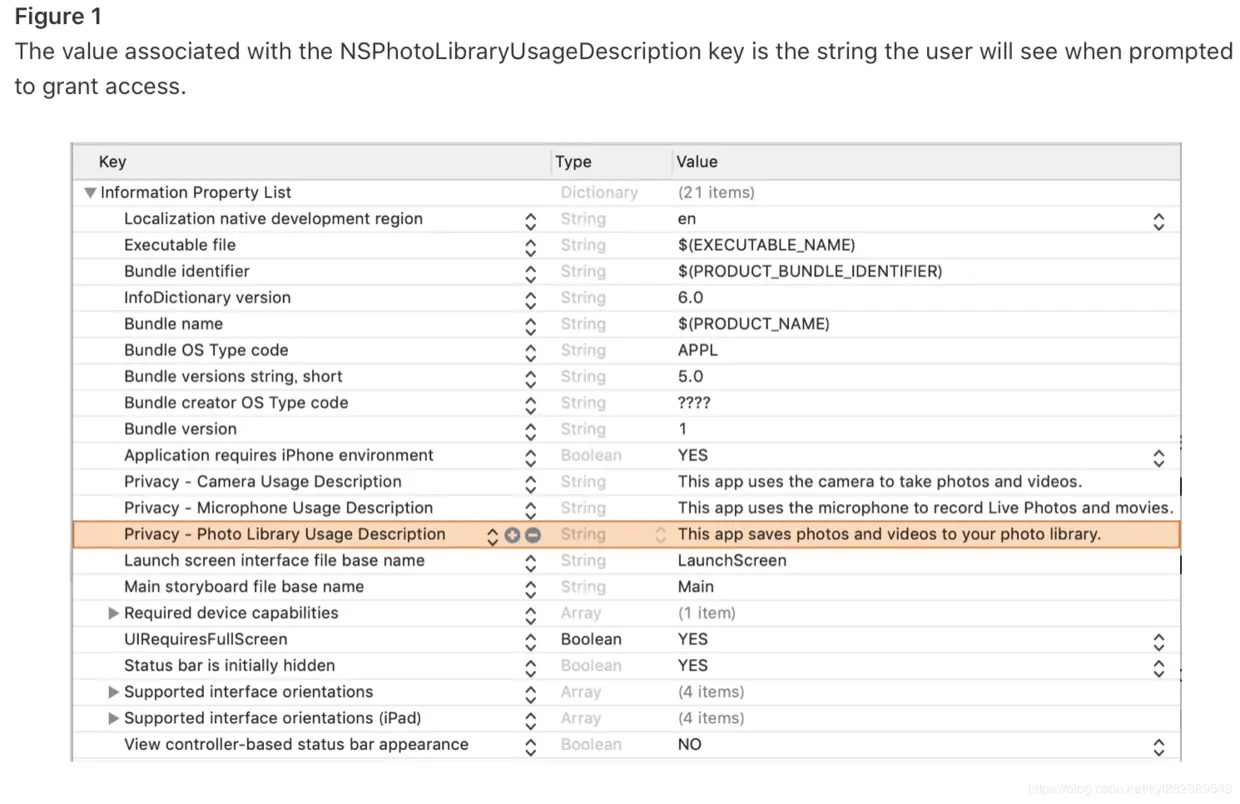
Task: Click the minus icon on Photo Library row
Action: [532, 535]
